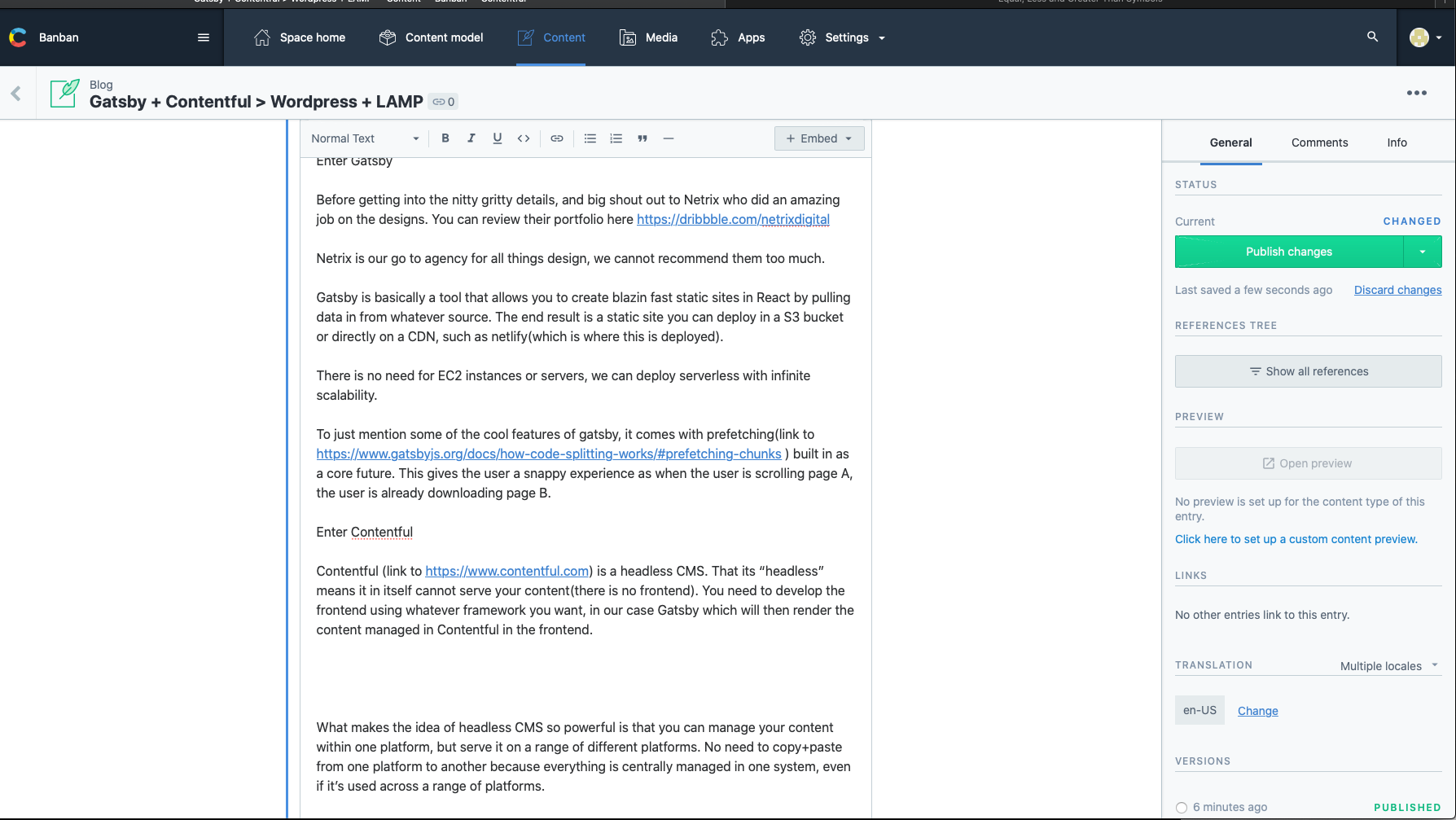Expand the Settings menu arrow
This screenshot has width=1456, height=820.
[x=882, y=38]
